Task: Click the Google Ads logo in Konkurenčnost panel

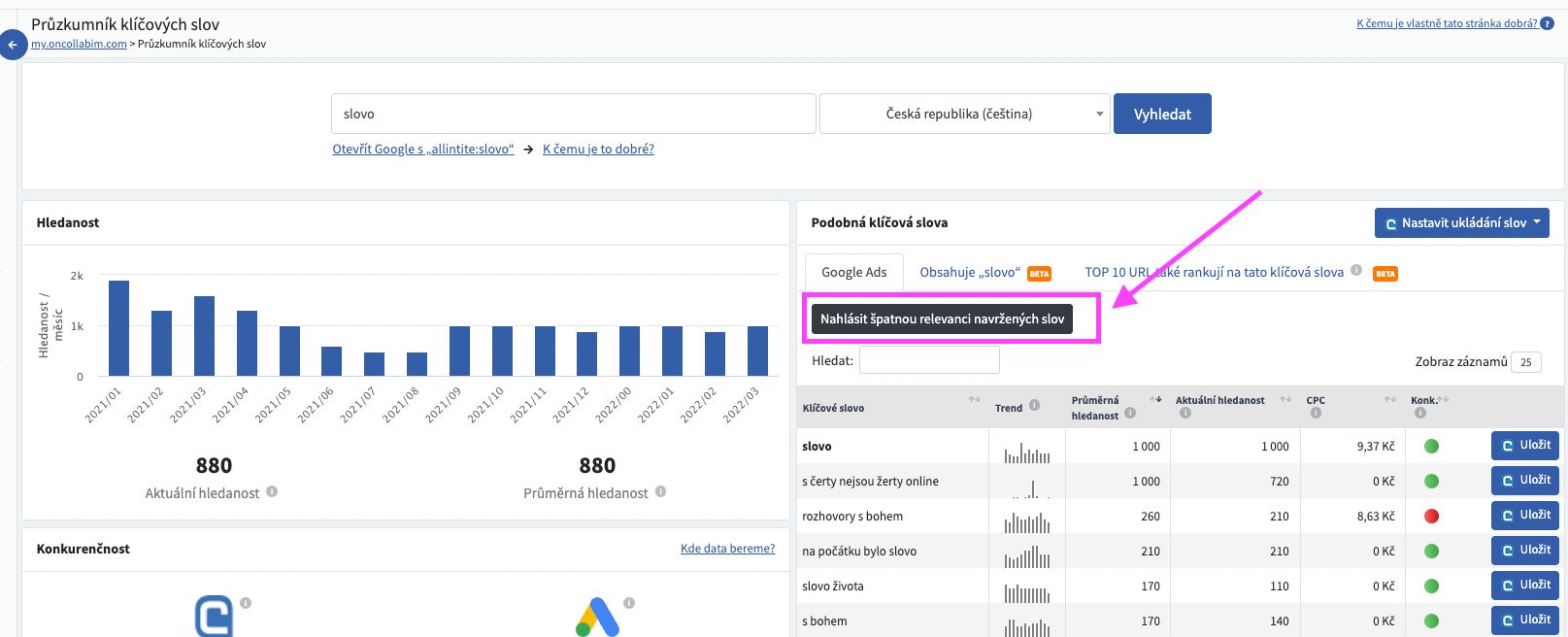Action: tap(598, 617)
